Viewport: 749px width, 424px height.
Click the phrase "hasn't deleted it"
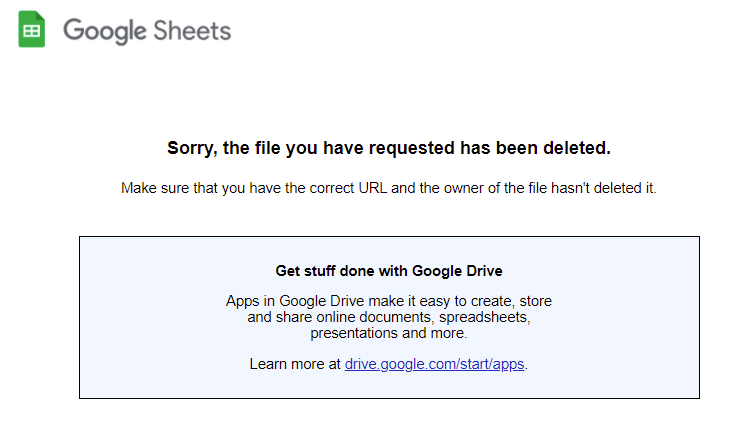pyautogui.click(x=603, y=188)
